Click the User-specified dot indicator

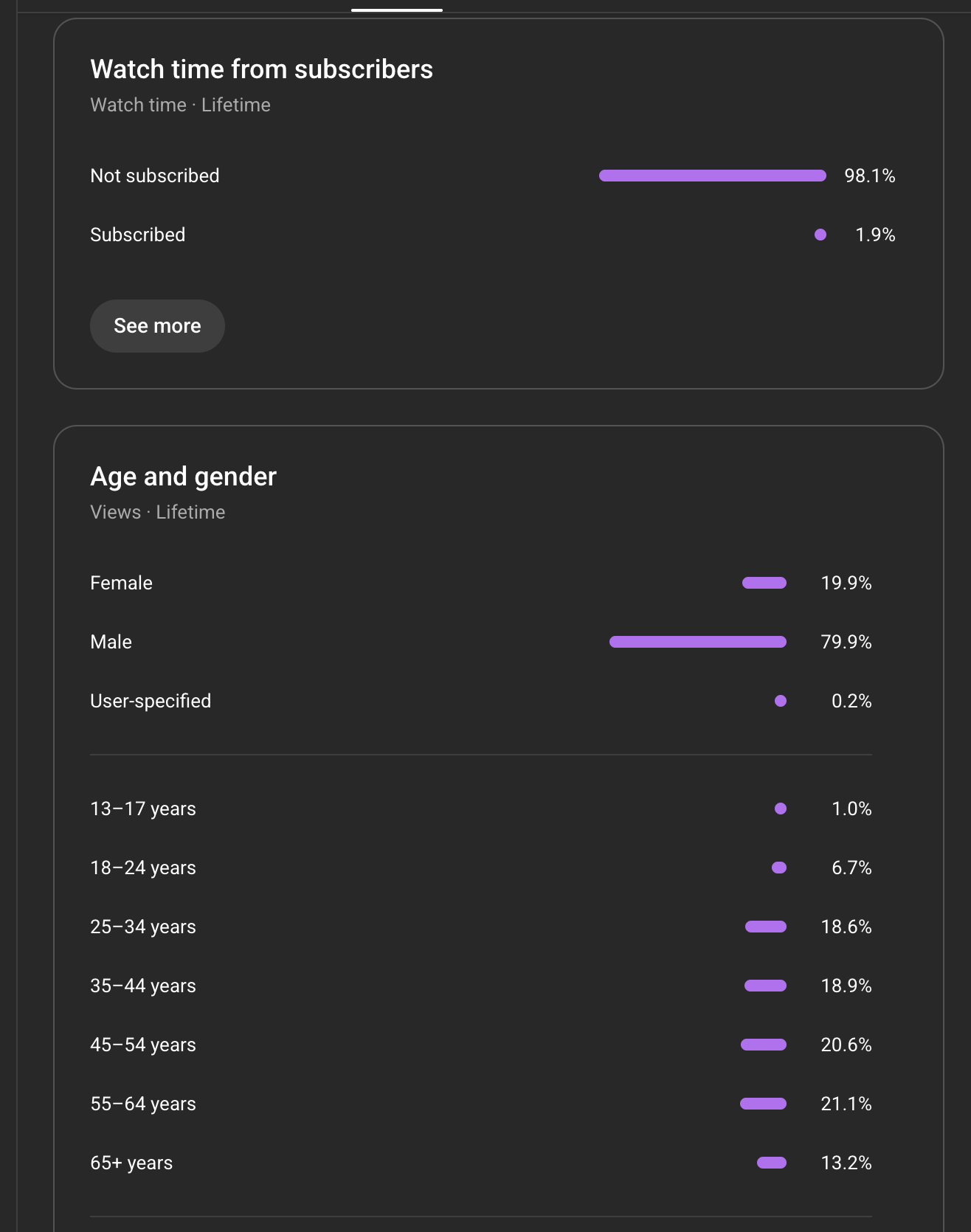pos(780,701)
